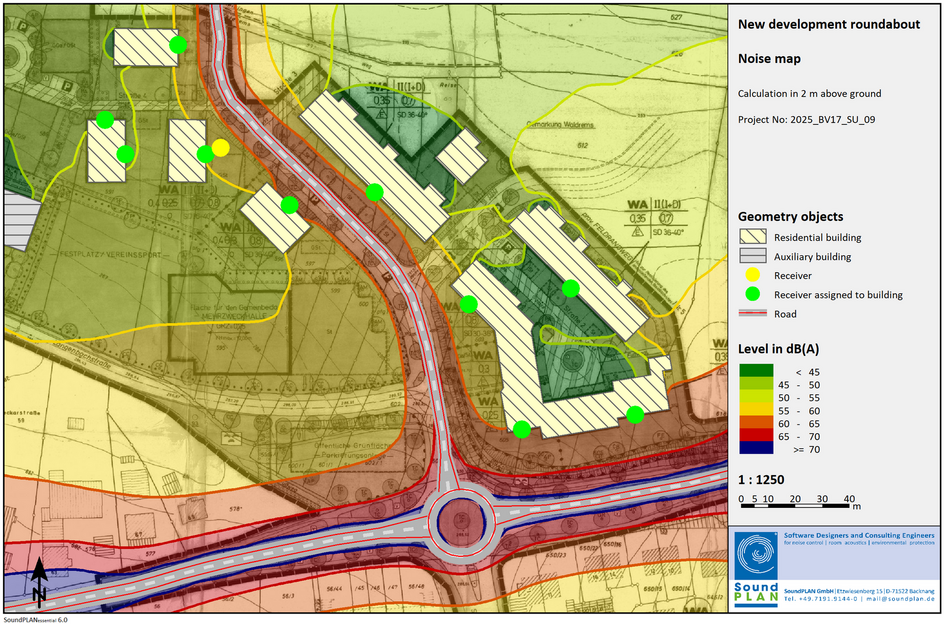Open the mail@soundplan.de email link
The width and height of the screenshot is (944, 624).
point(900,599)
